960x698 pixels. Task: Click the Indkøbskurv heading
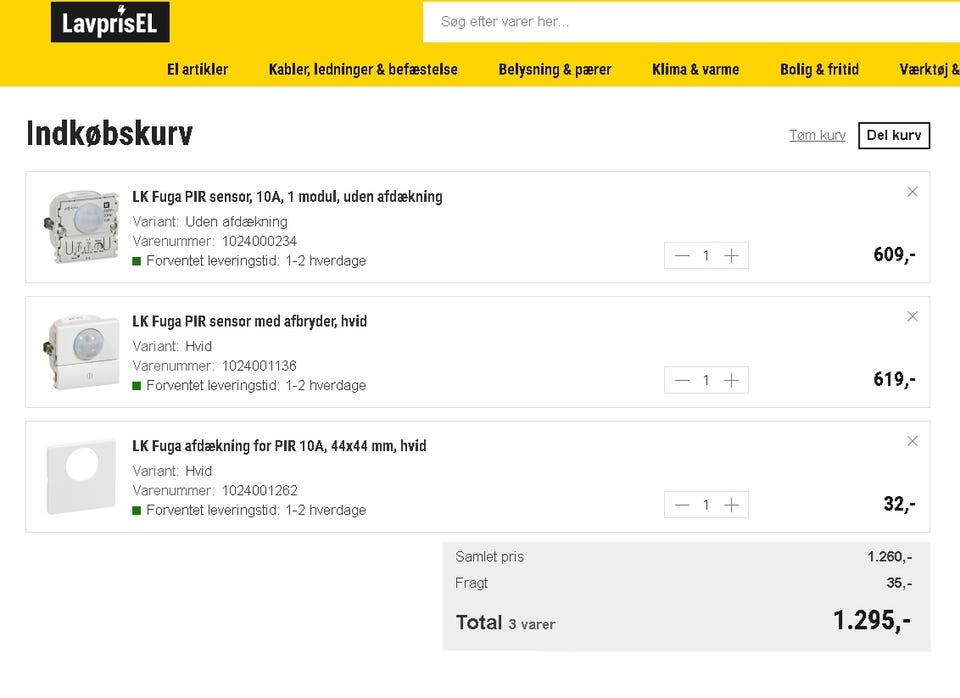pos(110,133)
